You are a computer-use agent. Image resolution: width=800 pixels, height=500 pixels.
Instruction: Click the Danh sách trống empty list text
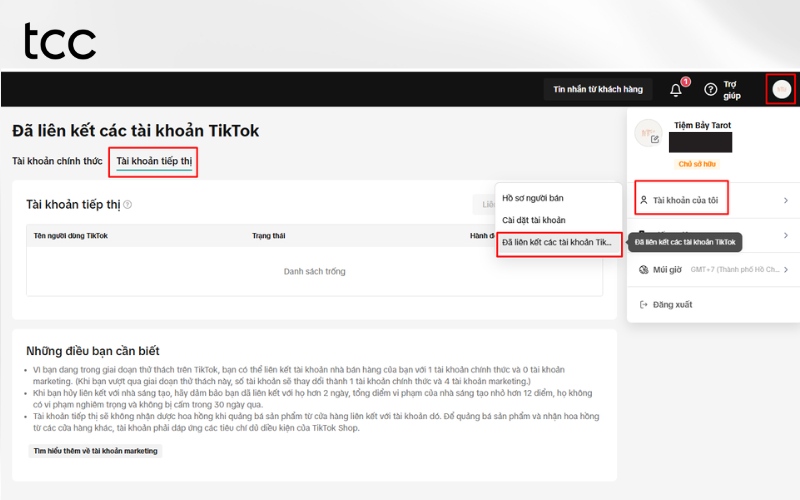point(314,271)
